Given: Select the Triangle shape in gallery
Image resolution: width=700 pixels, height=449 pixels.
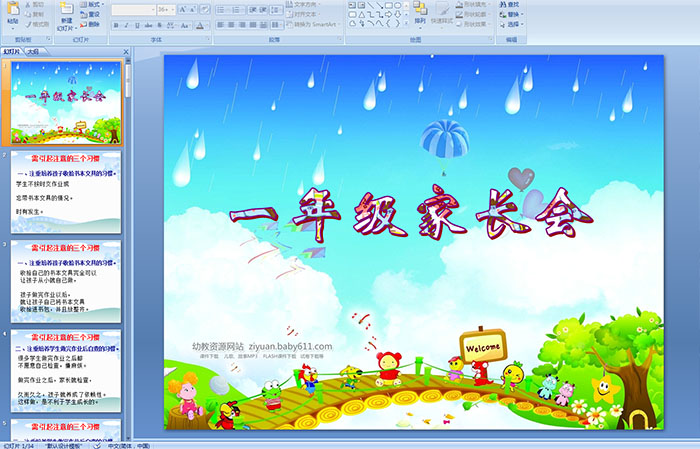Looking at the screenshot, I should click(362, 15).
